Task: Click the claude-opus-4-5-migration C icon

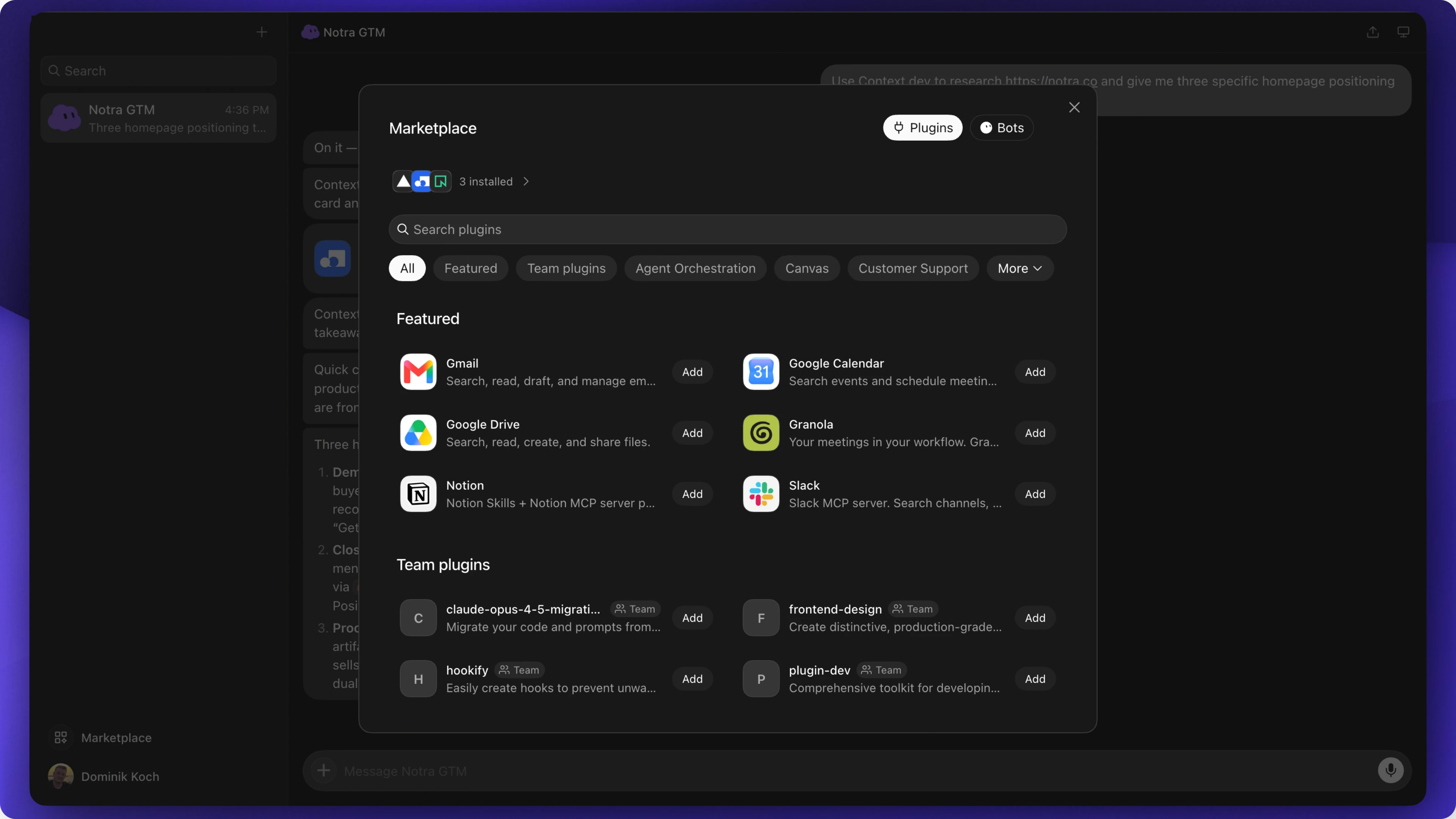Action: 418,618
